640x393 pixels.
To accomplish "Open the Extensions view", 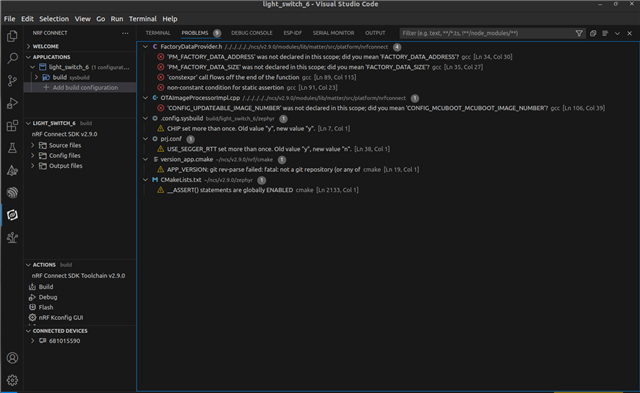I will pyautogui.click(x=12, y=126).
